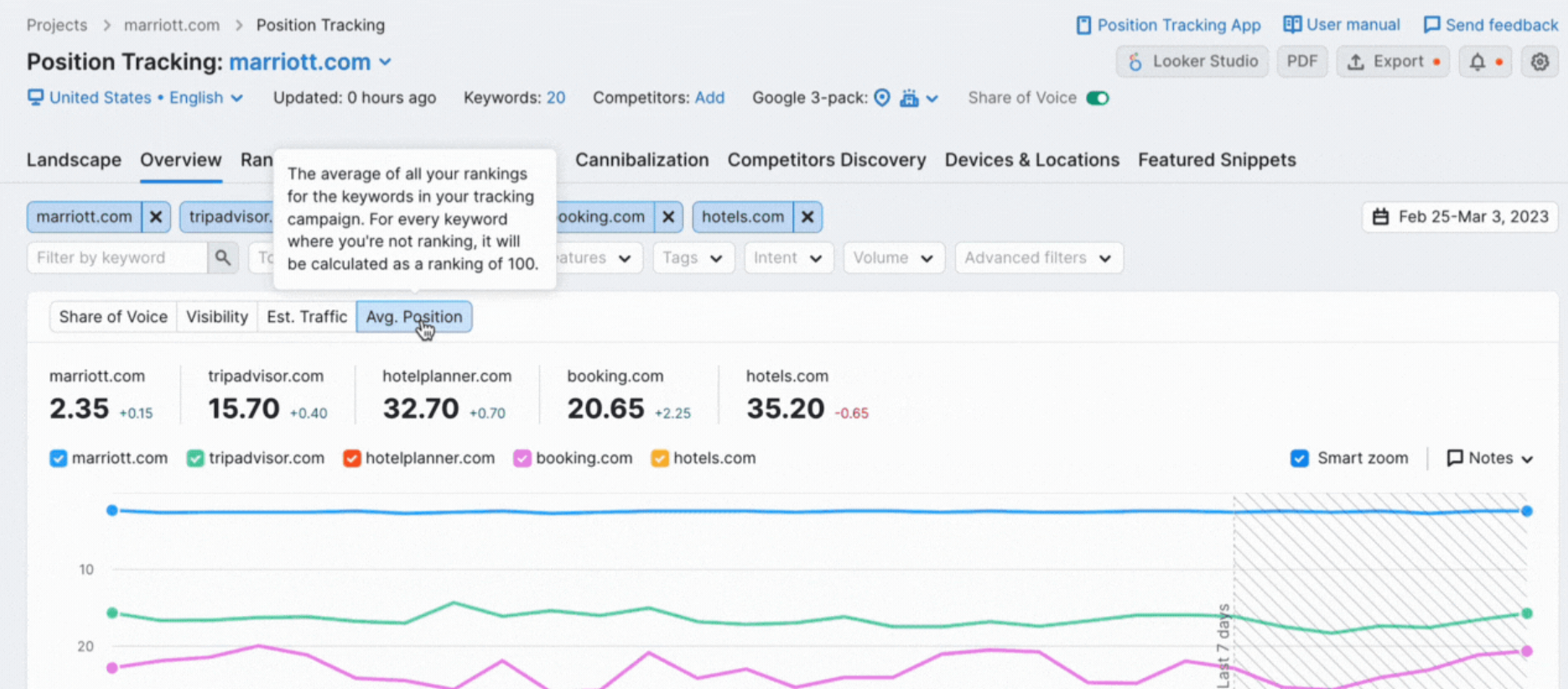Remove the booking.com domain chip
Screen dimensions: 1568x689
click(x=668, y=217)
